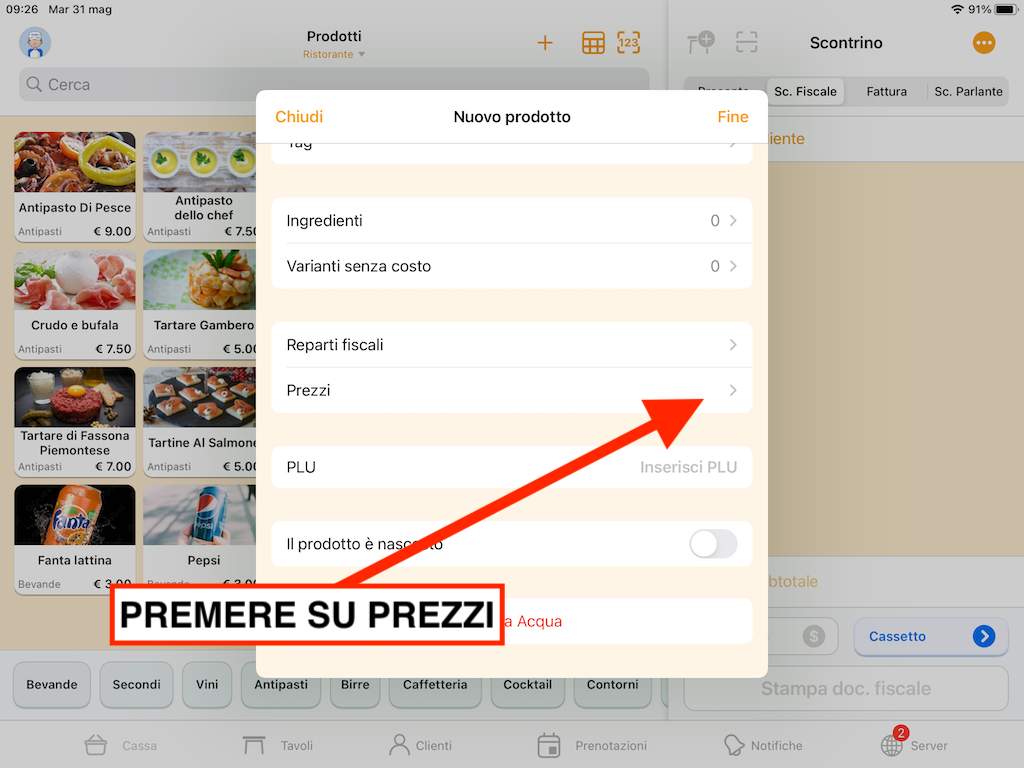Select Tartare di Fassona Piemontese product
The height and width of the screenshot is (768, 1024).
[x=74, y=422]
